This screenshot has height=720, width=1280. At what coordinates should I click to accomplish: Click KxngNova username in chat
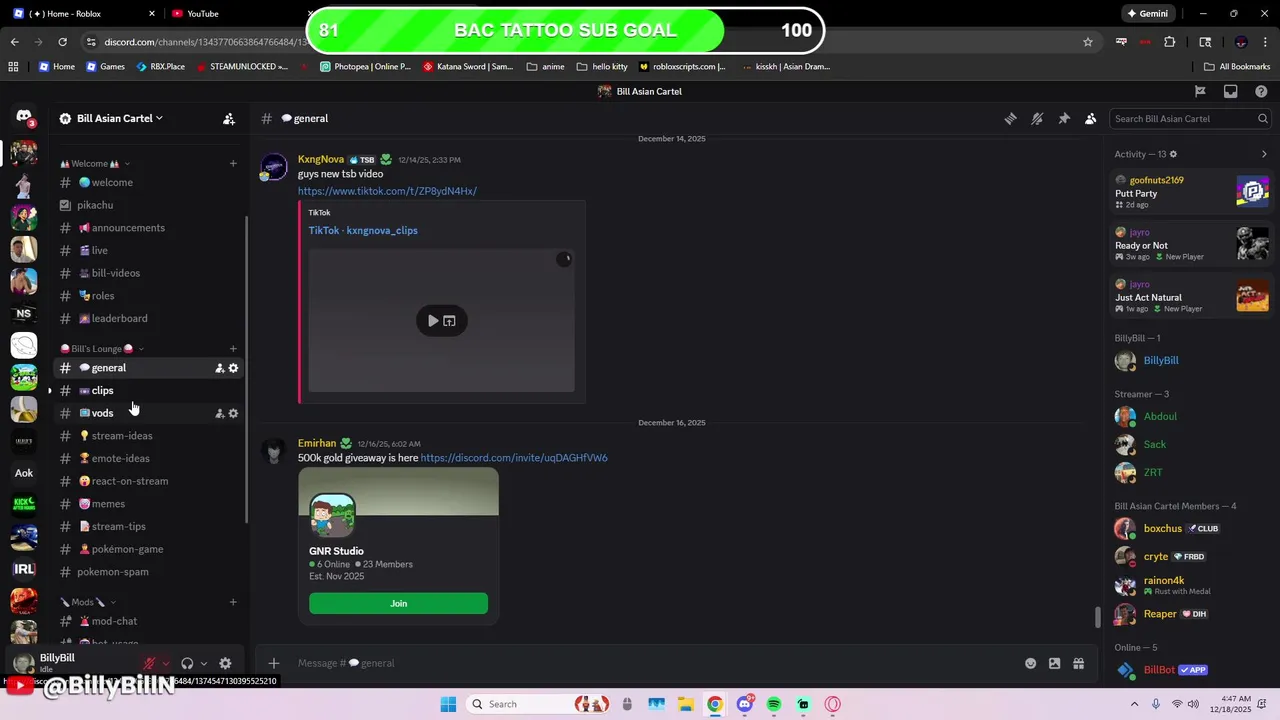(x=321, y=159)
